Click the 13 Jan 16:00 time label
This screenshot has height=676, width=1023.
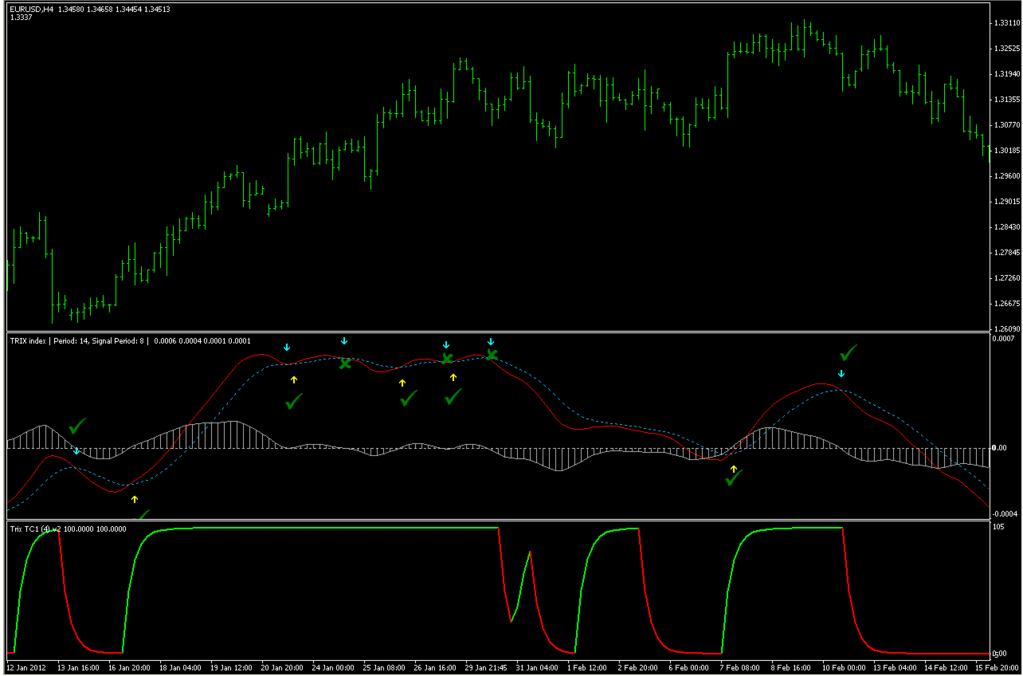76,668
